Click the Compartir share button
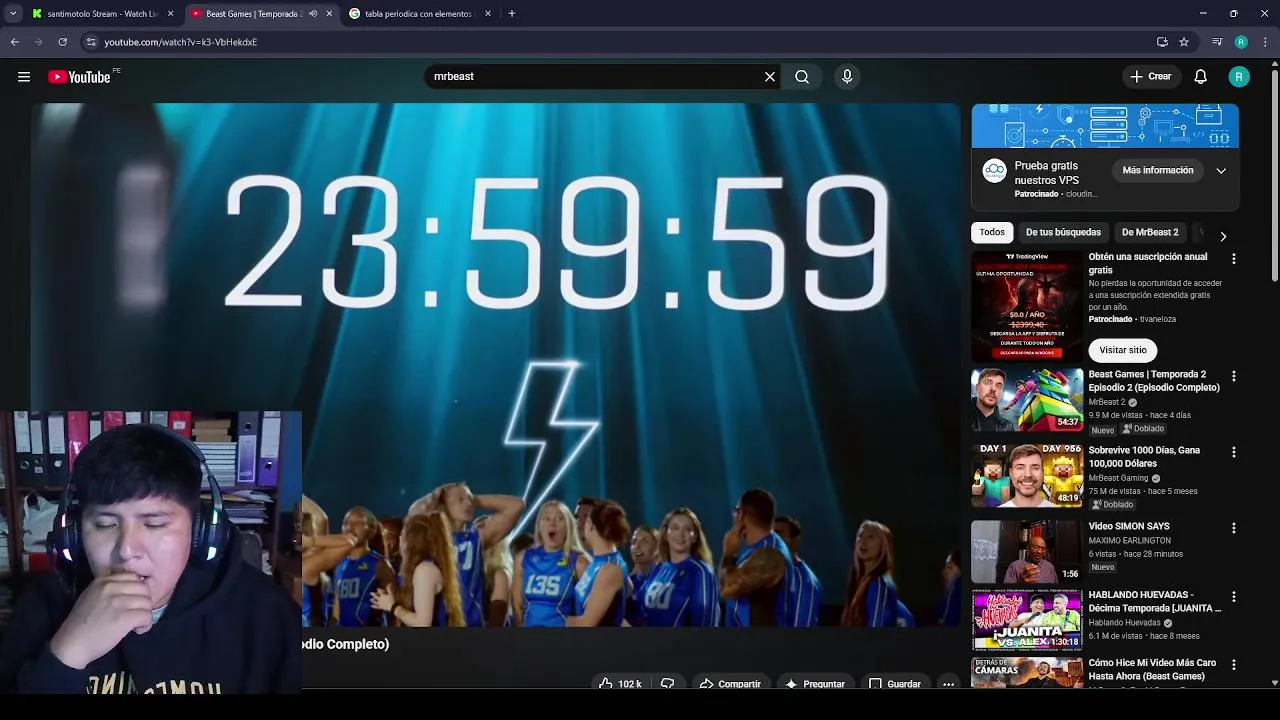 (730, 684)
